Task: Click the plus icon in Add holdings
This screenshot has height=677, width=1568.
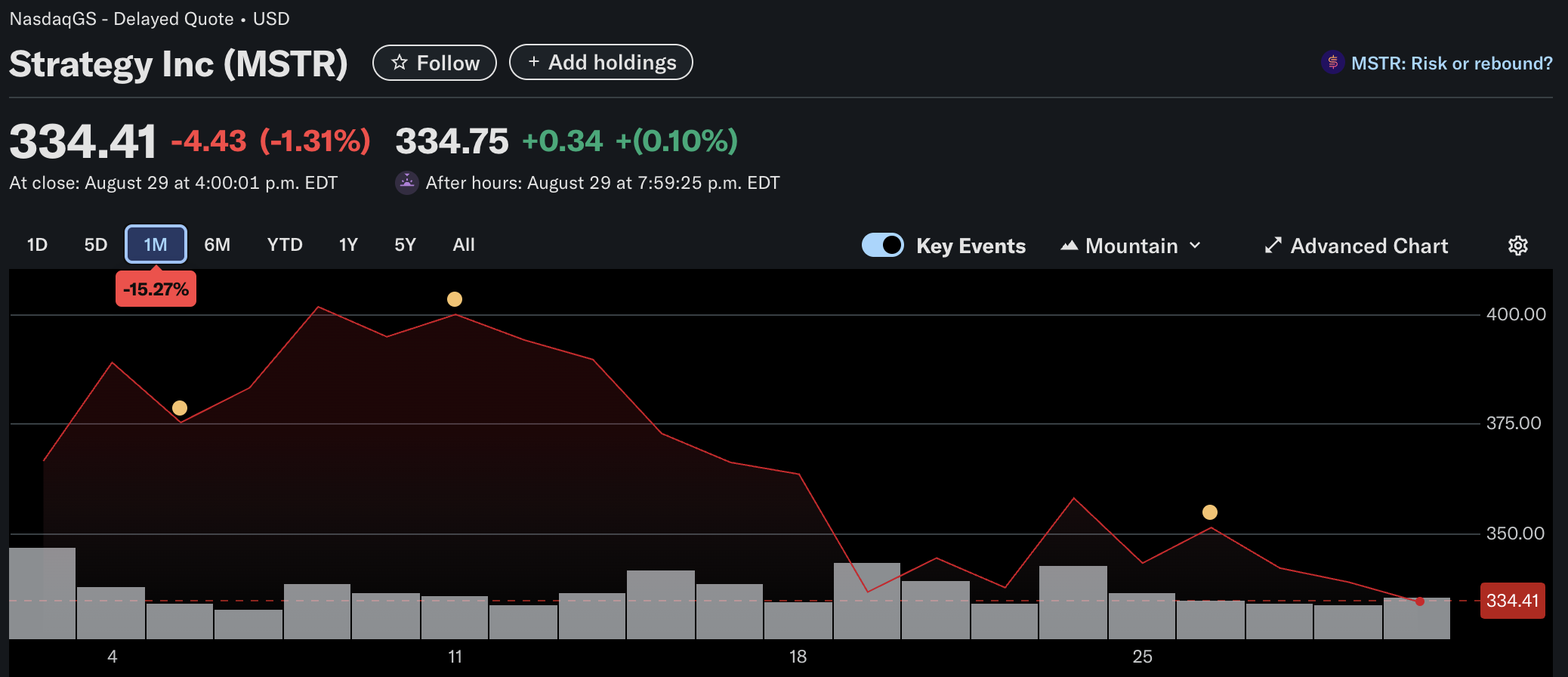Action: click(533, 62)
